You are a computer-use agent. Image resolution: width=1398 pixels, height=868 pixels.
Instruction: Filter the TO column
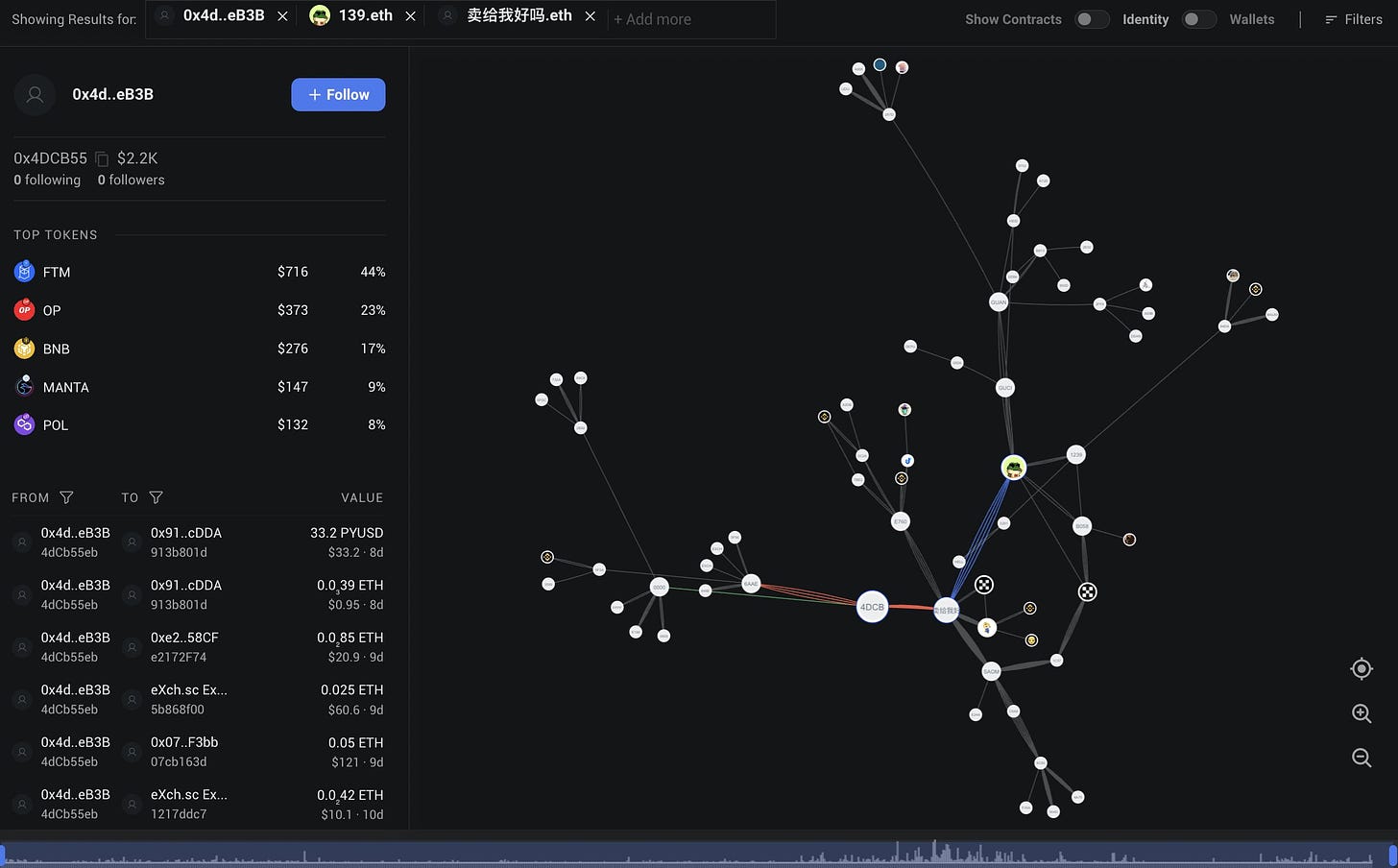pyautogui.click(x=156, y=497)
